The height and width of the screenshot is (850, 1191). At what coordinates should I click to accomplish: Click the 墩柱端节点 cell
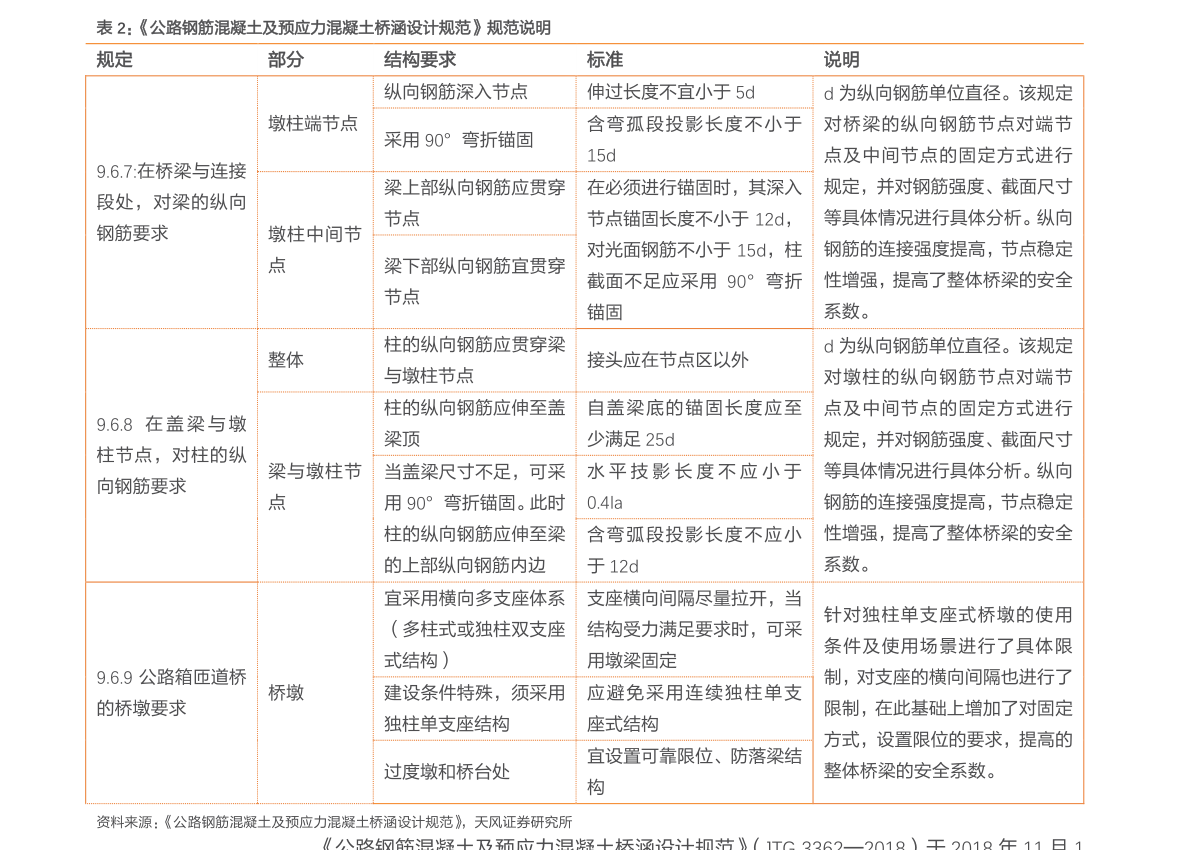click(x=313, y=124)
